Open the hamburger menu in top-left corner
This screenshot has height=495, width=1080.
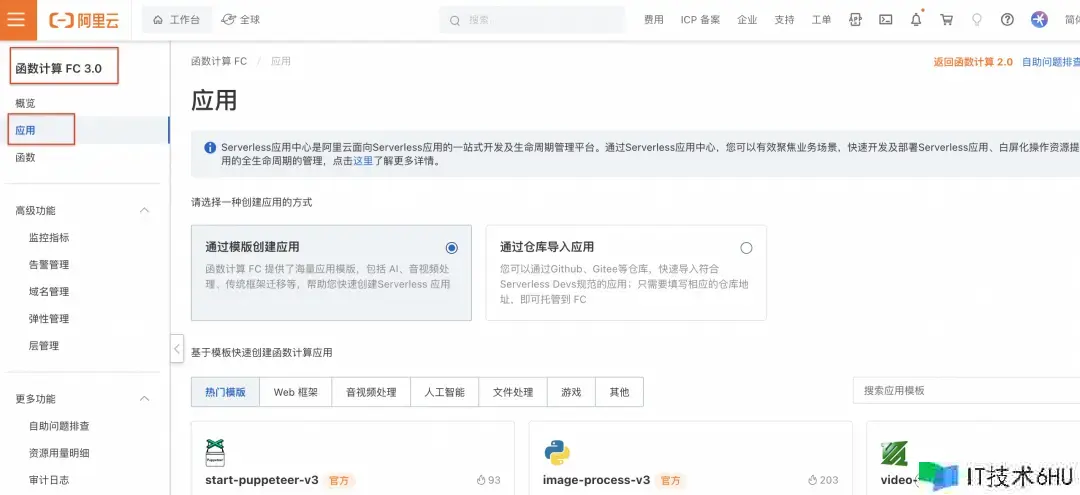(x=17, y=20)
